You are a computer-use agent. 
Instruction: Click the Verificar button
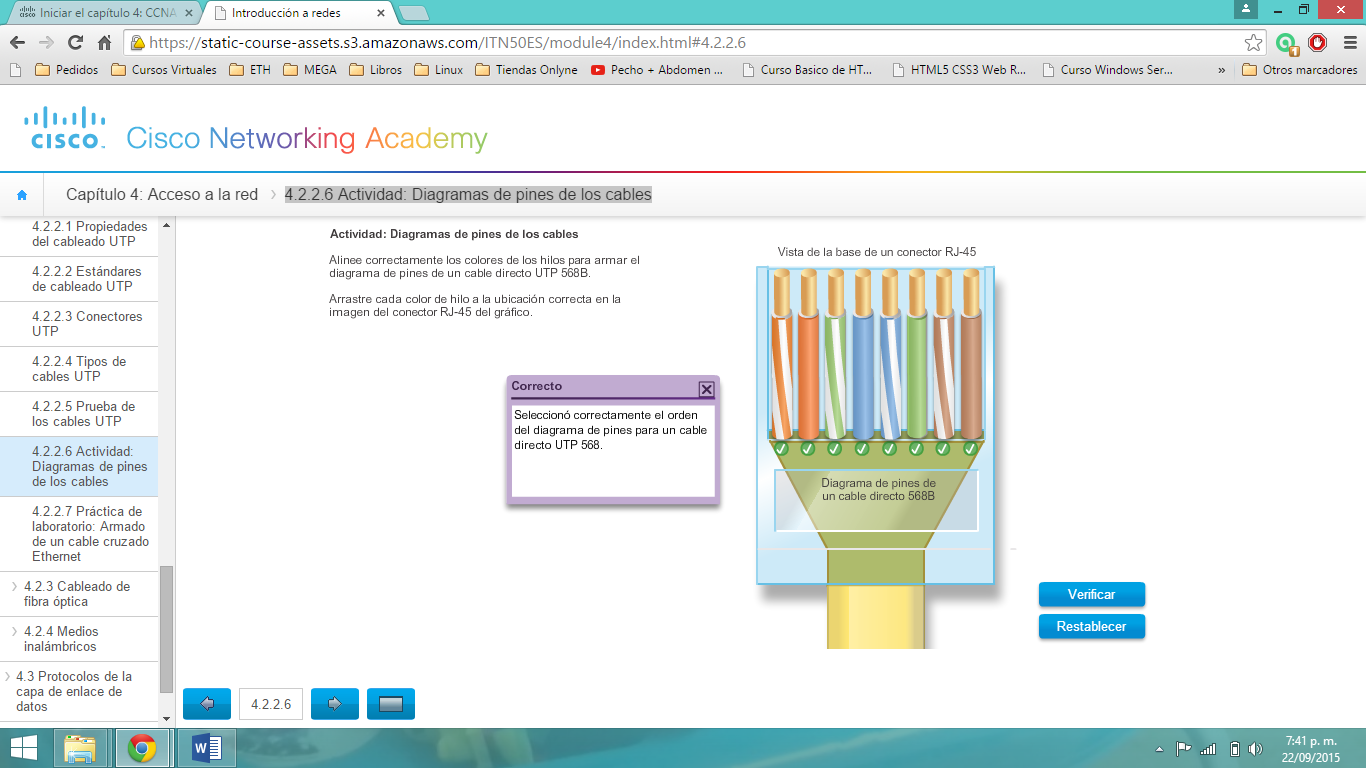point(1092,594)
